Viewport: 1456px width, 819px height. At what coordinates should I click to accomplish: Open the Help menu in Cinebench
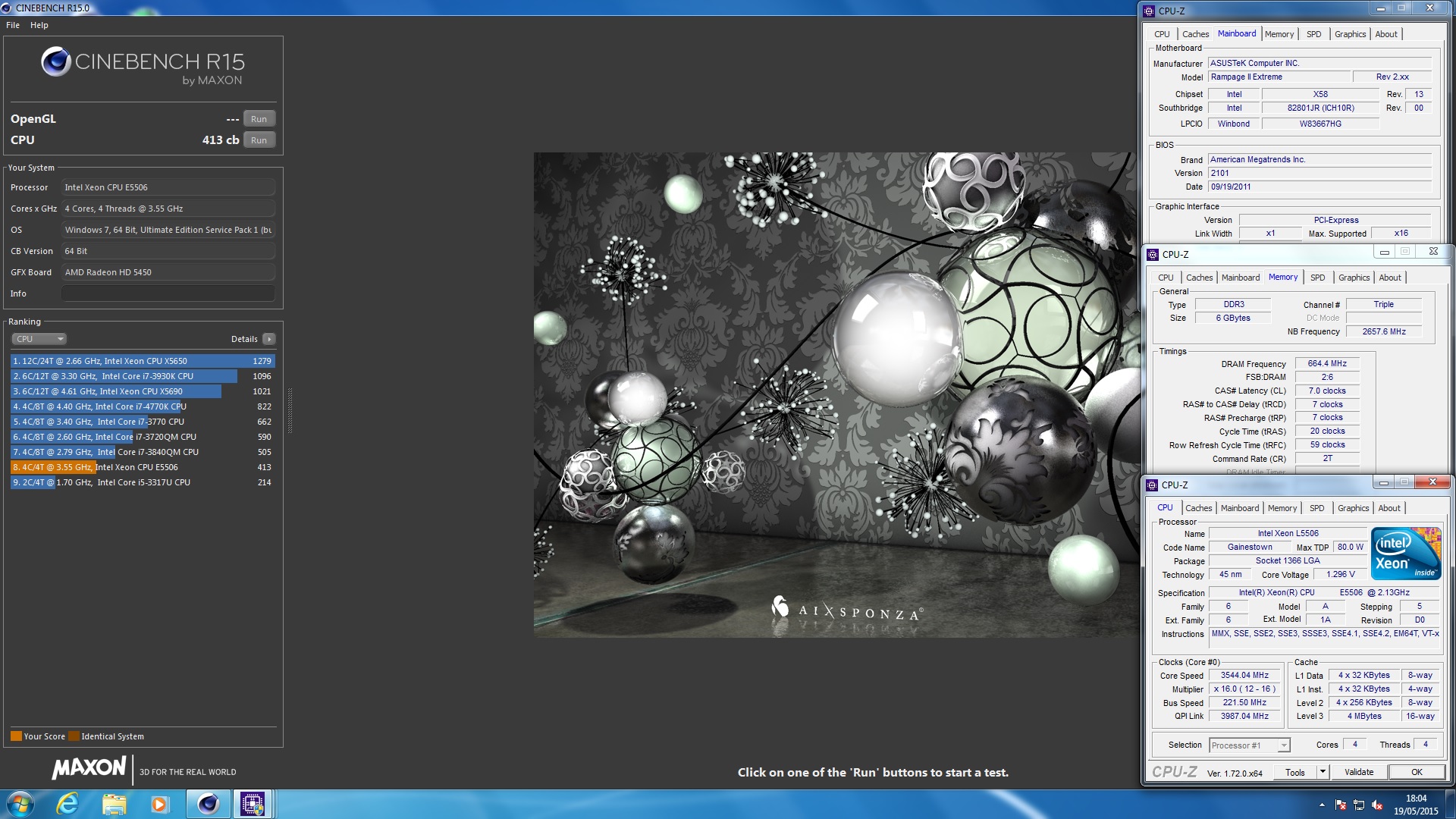tap(39, 25)
